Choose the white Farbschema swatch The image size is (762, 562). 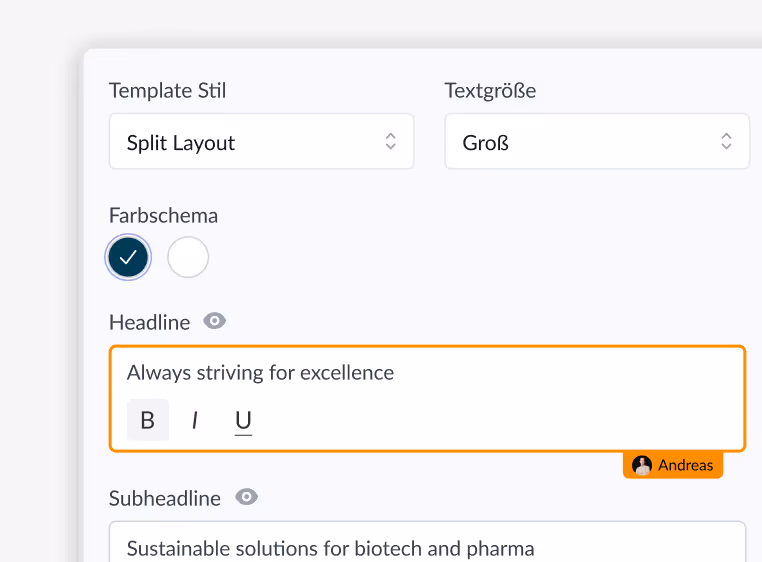[x=188, y=257]
